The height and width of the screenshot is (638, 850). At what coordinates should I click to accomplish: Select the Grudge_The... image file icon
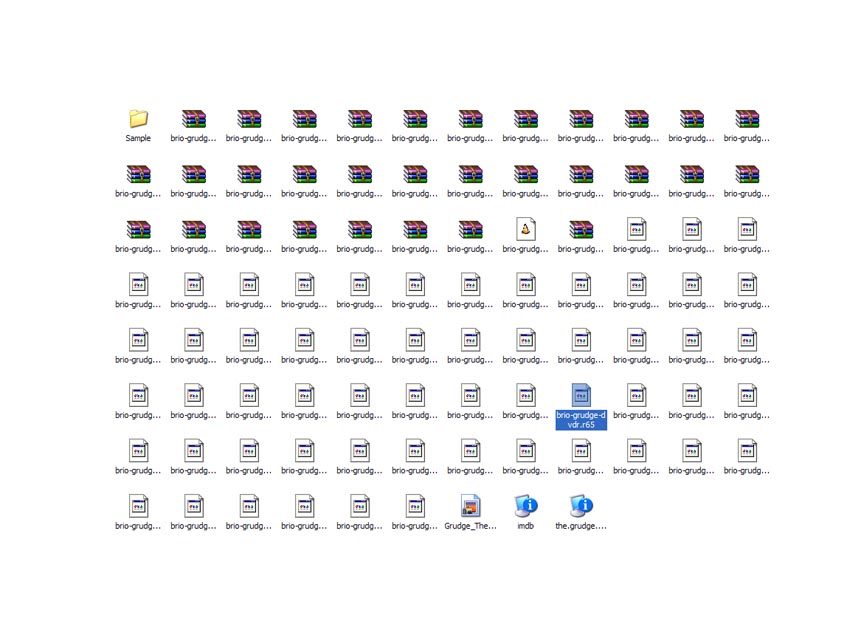coord(470,506)
